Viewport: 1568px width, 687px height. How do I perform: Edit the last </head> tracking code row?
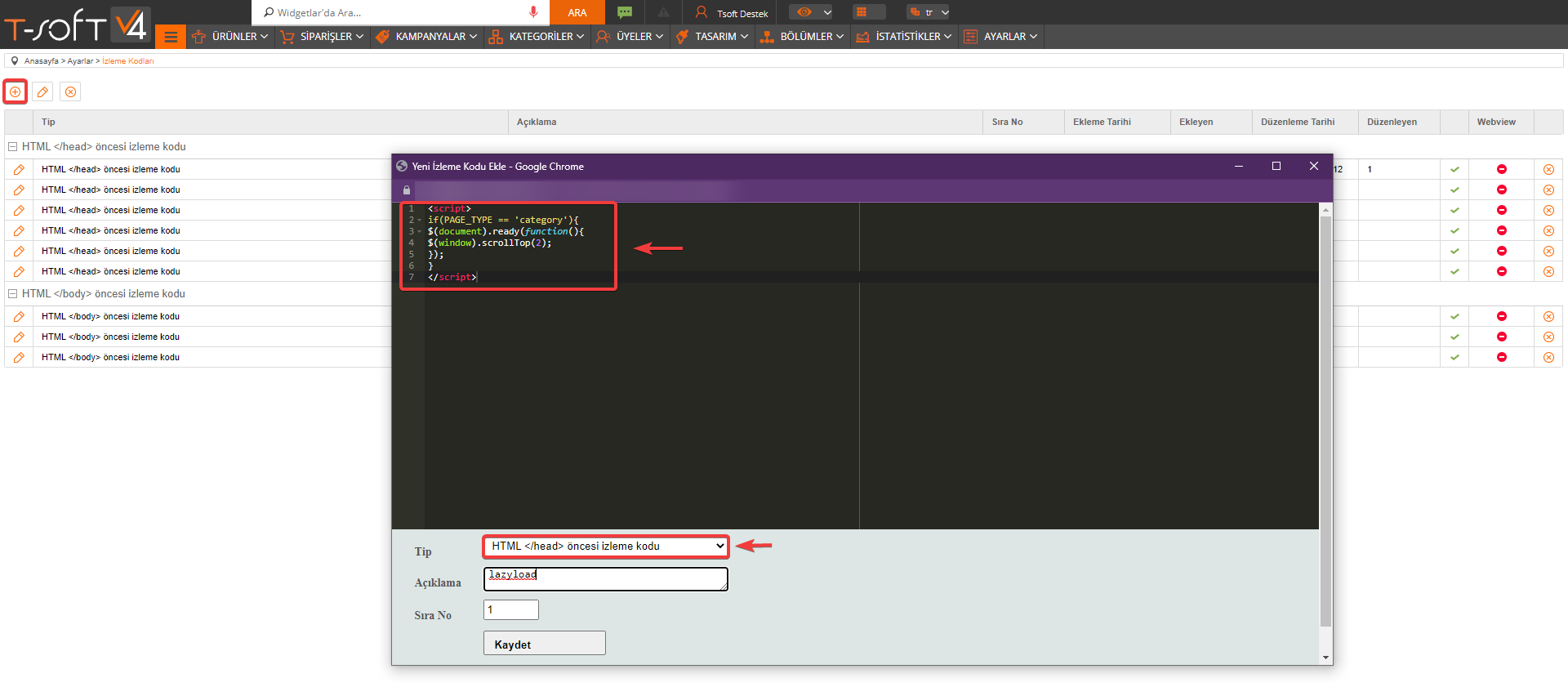coord(19,271)
